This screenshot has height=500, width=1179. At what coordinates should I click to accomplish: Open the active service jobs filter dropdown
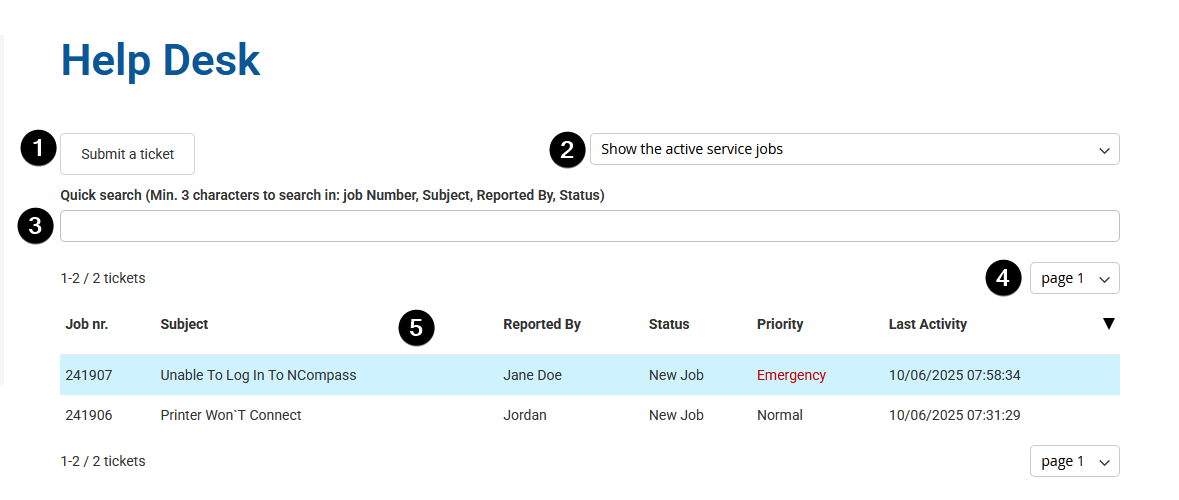pyautogui.click(x=854, y=149)
